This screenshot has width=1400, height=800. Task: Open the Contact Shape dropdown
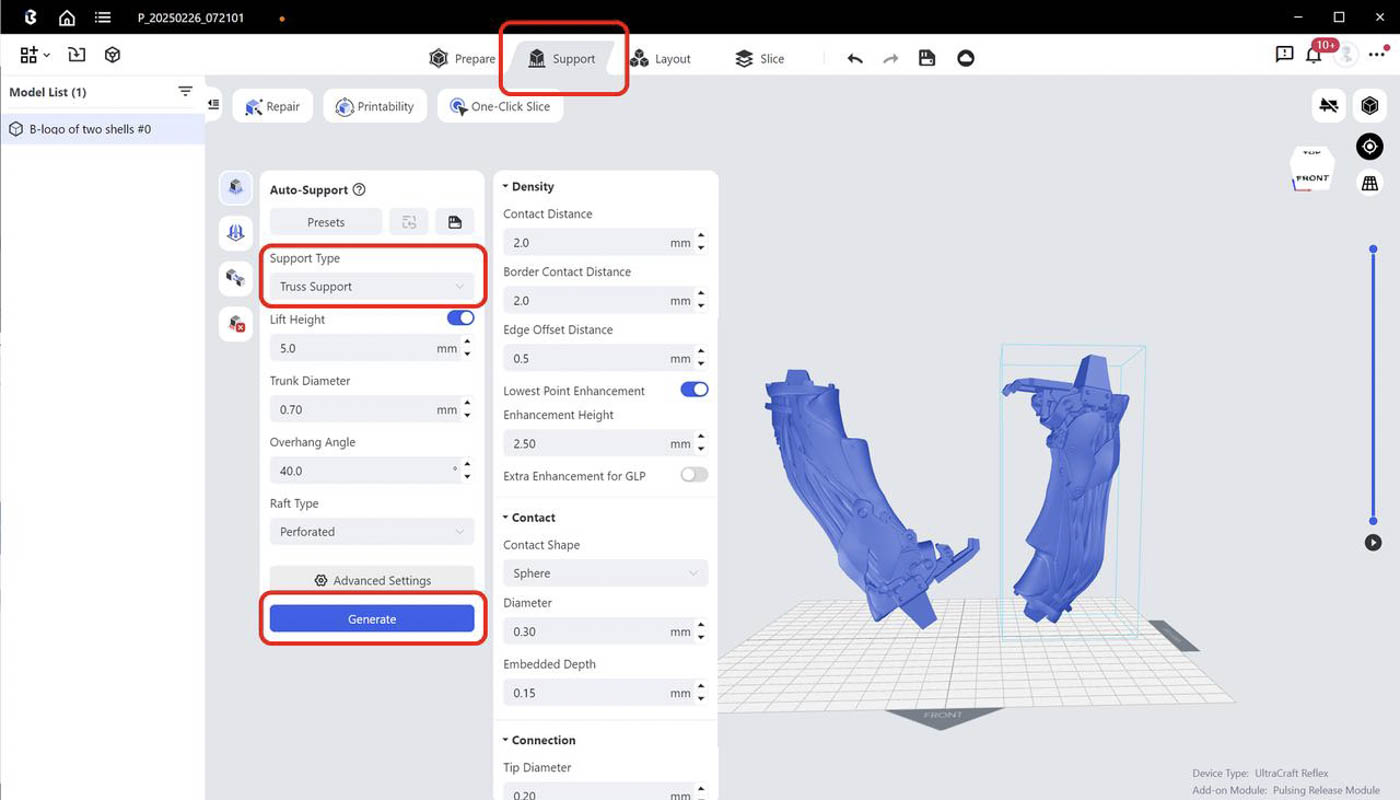[605, 574]
